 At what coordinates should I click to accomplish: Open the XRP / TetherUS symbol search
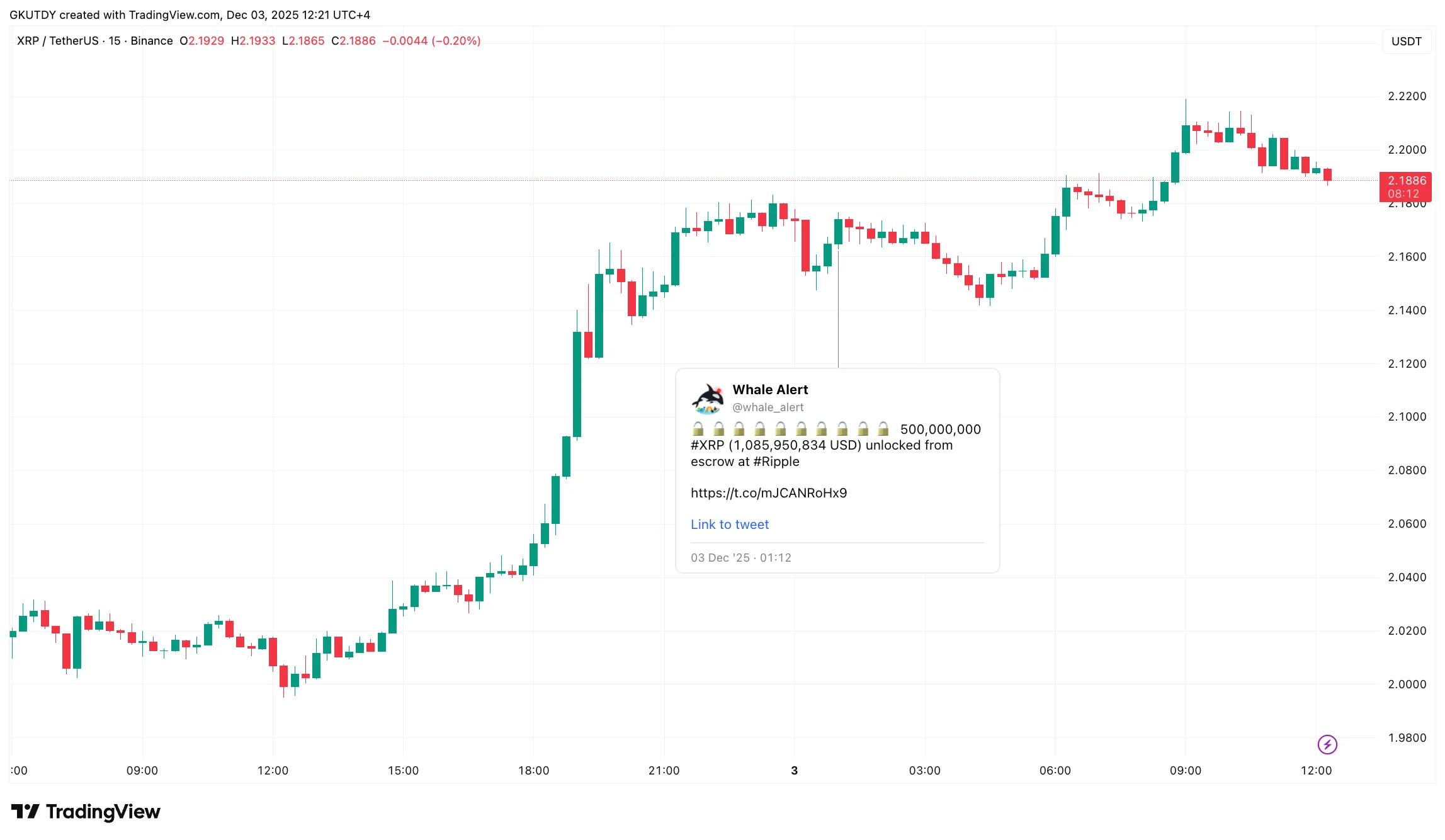pyautogui.click(x=57, y=40)
